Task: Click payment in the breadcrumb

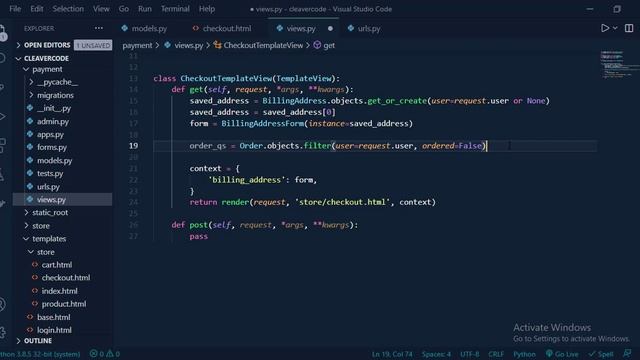Action: (x=137, y=45)
